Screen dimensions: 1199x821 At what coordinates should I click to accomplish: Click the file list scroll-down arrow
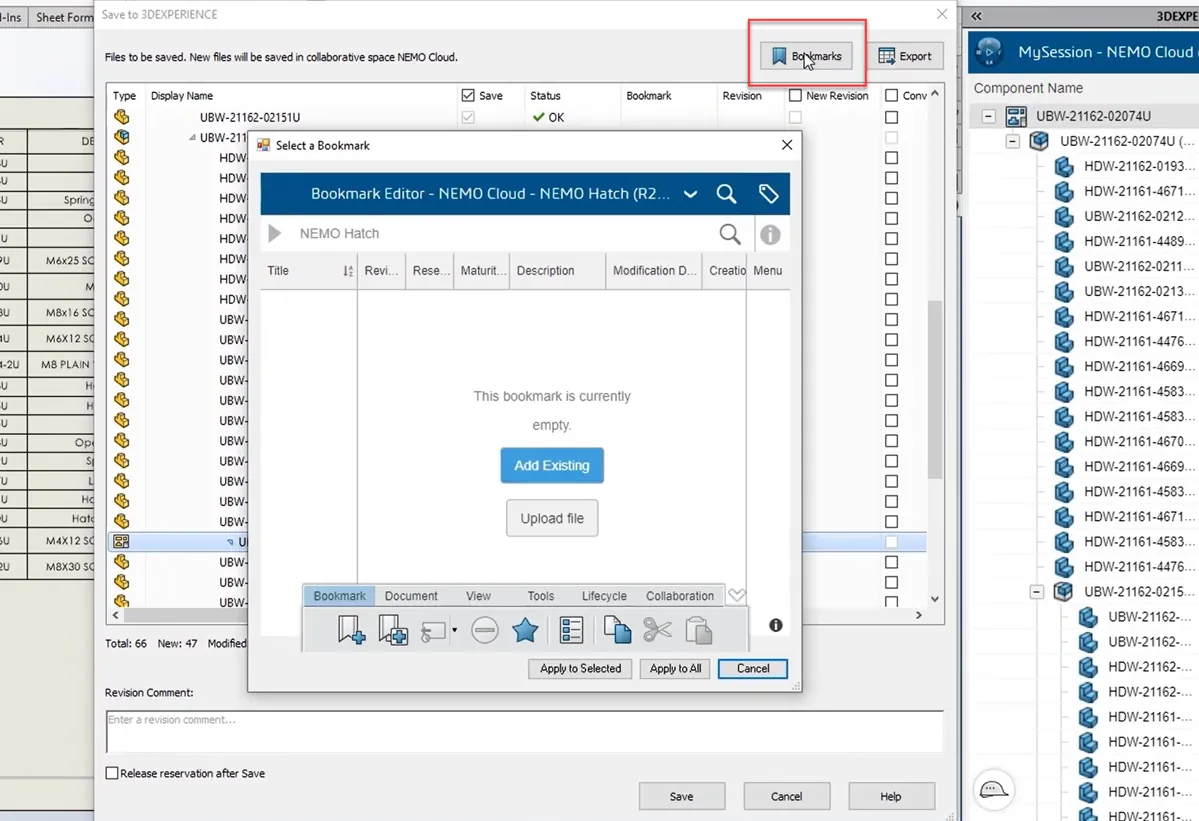pos(934,599)
